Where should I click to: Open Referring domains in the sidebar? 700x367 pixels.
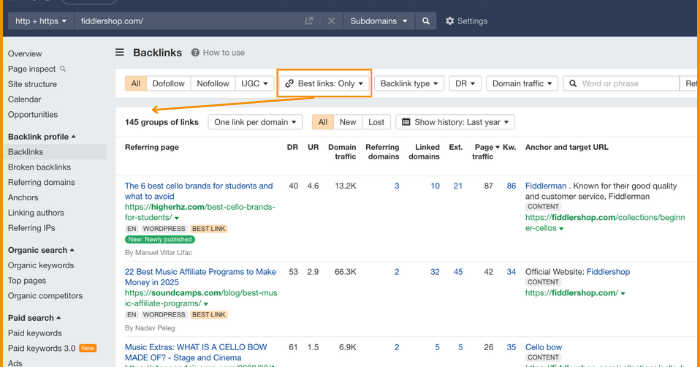[x=42, y=182]
